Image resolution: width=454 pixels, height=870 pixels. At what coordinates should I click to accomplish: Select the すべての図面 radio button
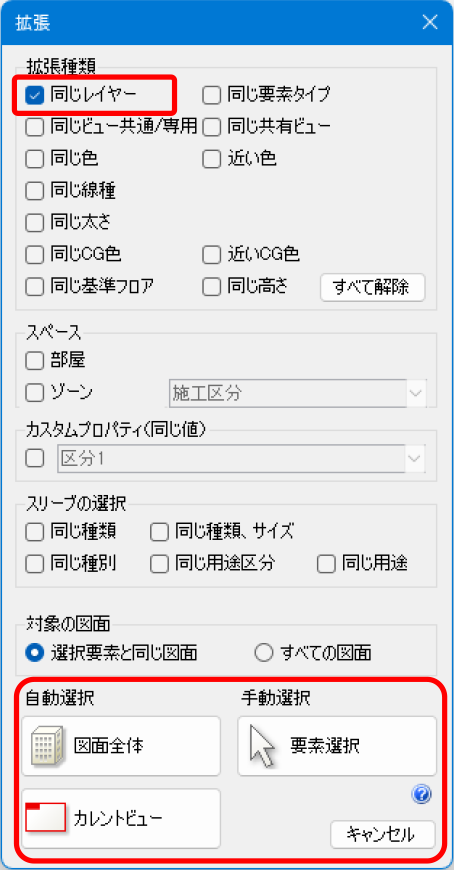click(x=264, y=653)
